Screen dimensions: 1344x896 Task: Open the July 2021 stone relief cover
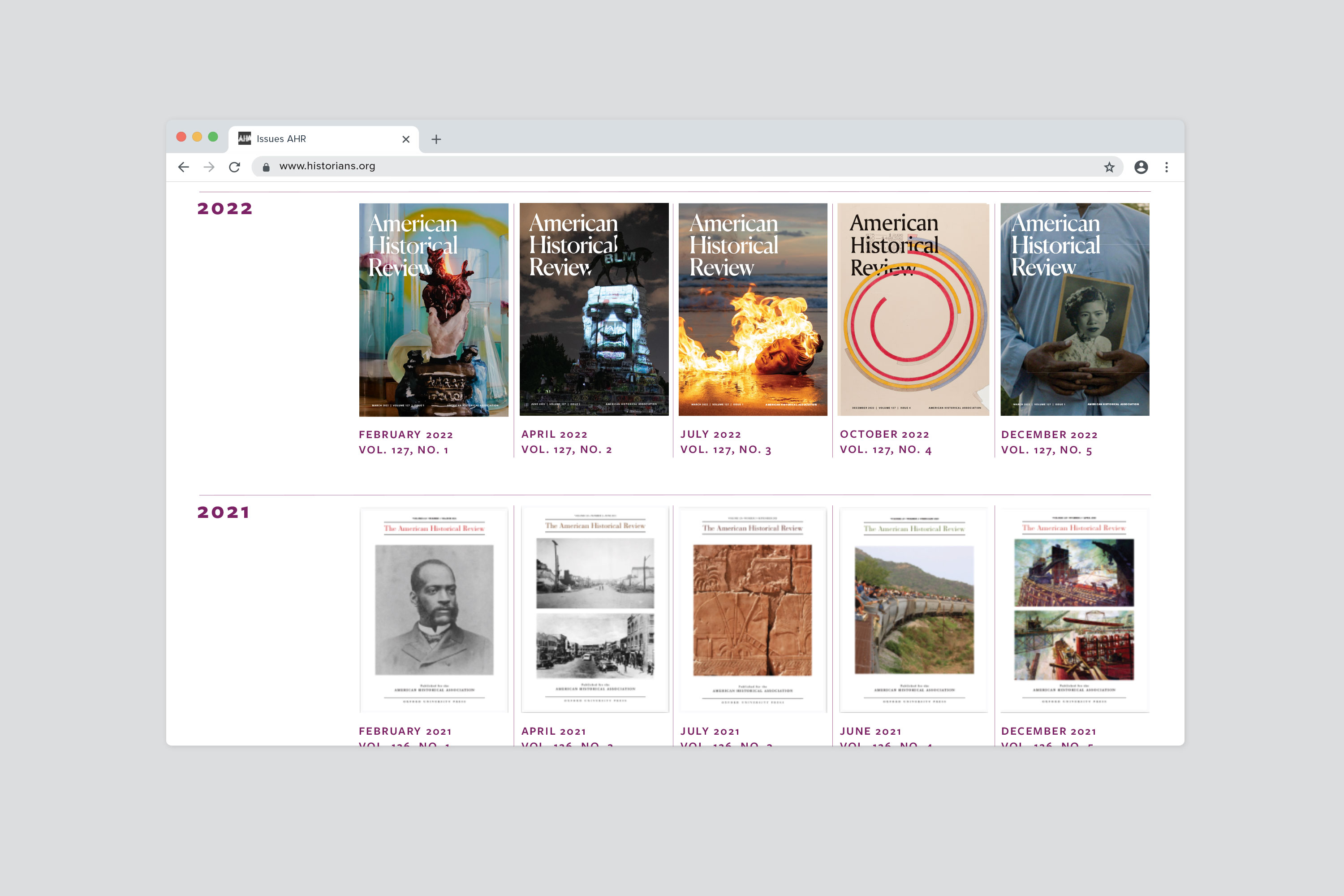tap(753, 609)
